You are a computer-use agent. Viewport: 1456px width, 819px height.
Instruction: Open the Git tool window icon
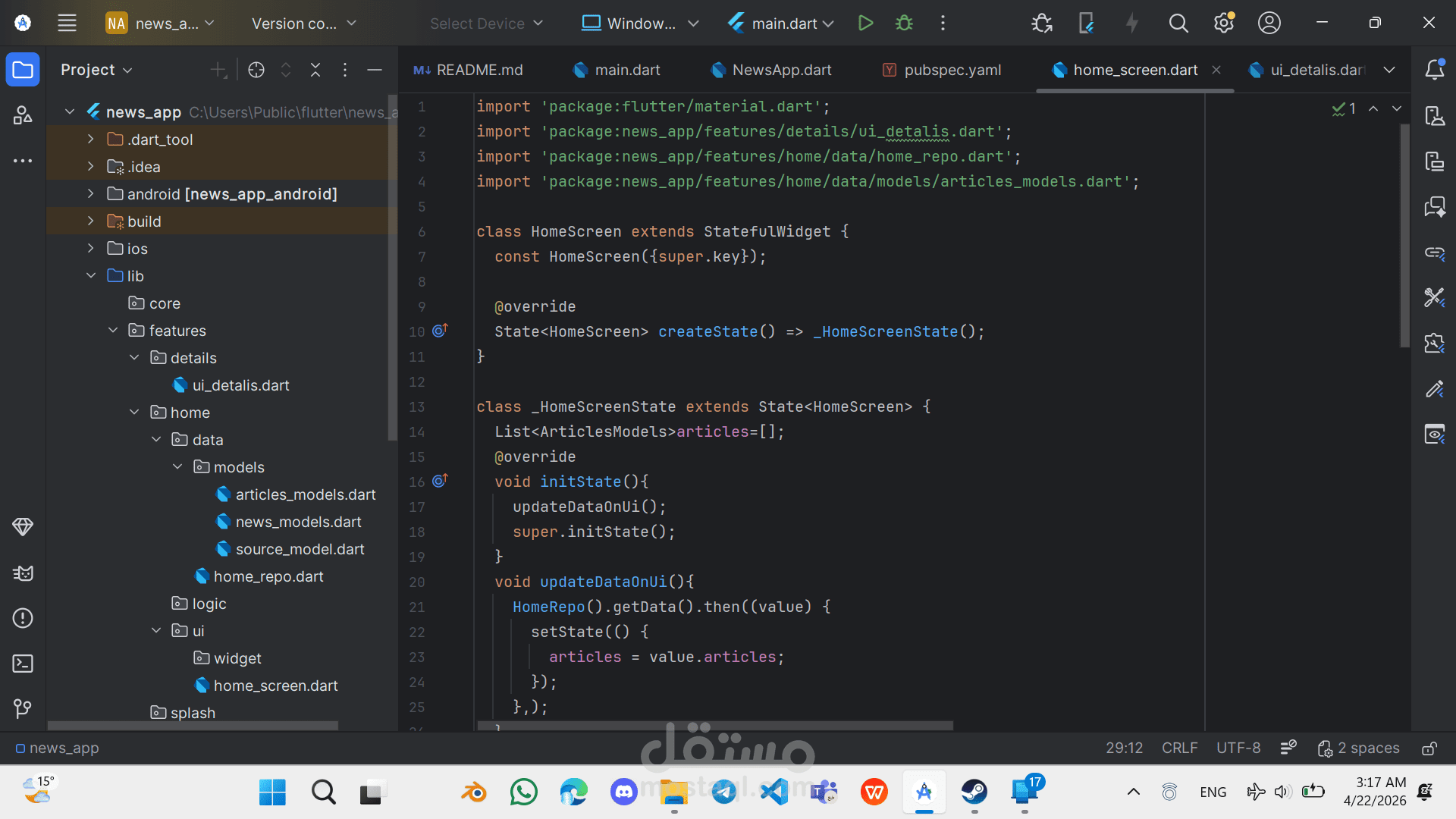coord(23,708)
